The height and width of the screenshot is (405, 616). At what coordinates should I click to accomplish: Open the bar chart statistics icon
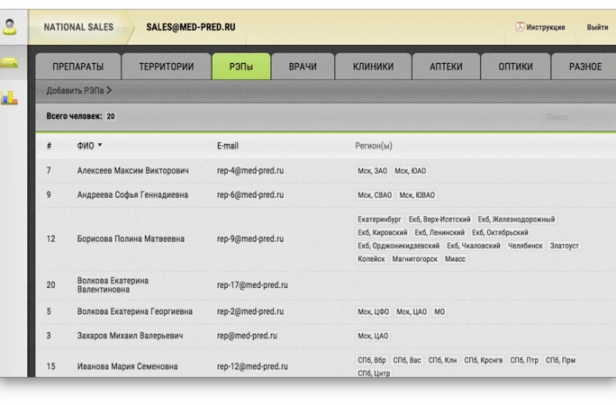(11, 97)
